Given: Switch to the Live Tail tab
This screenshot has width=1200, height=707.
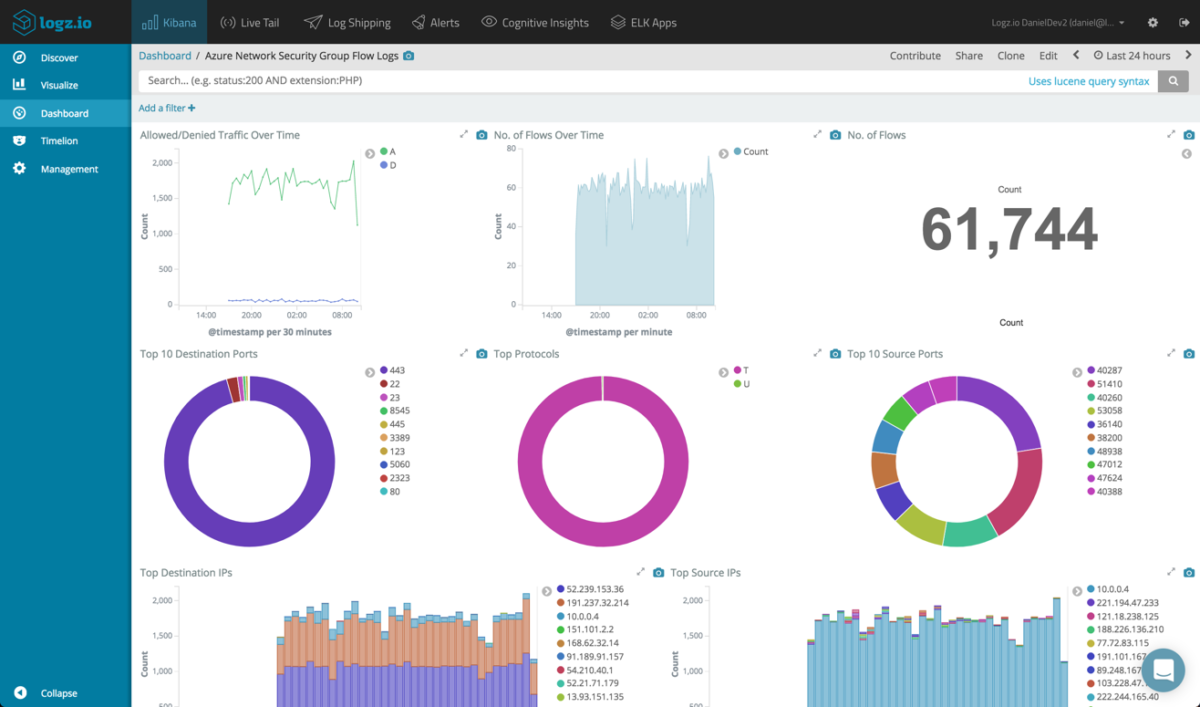Looking at the screenshot, I should 249,21.
